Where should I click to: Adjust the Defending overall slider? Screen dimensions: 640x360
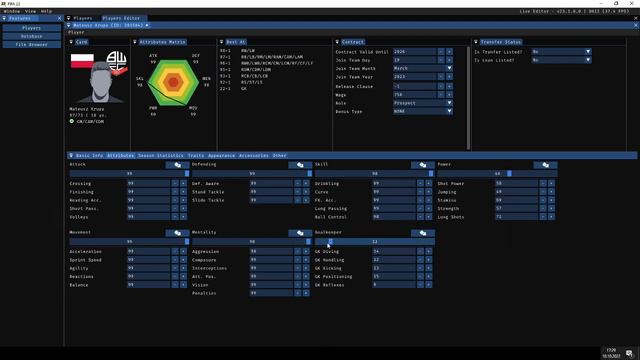coord(252,173)
